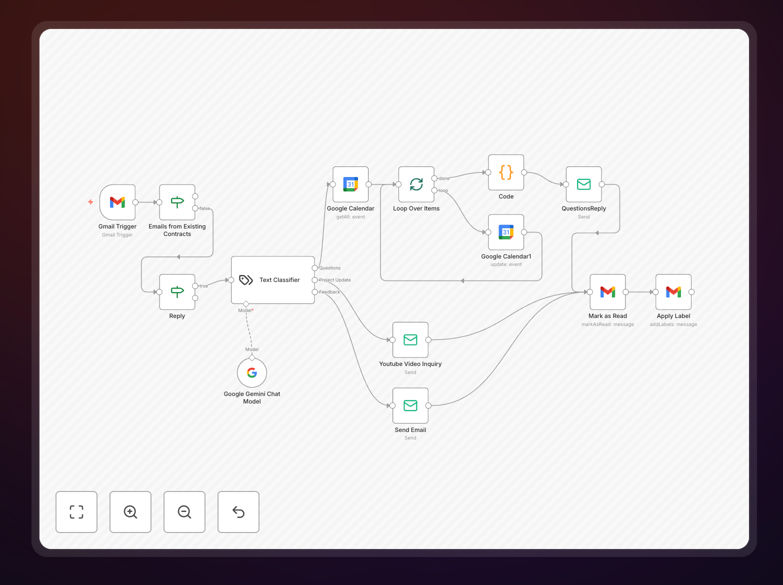Click the Mark as Read label
Screen dimensions: 783x585
tap(608, 316)
